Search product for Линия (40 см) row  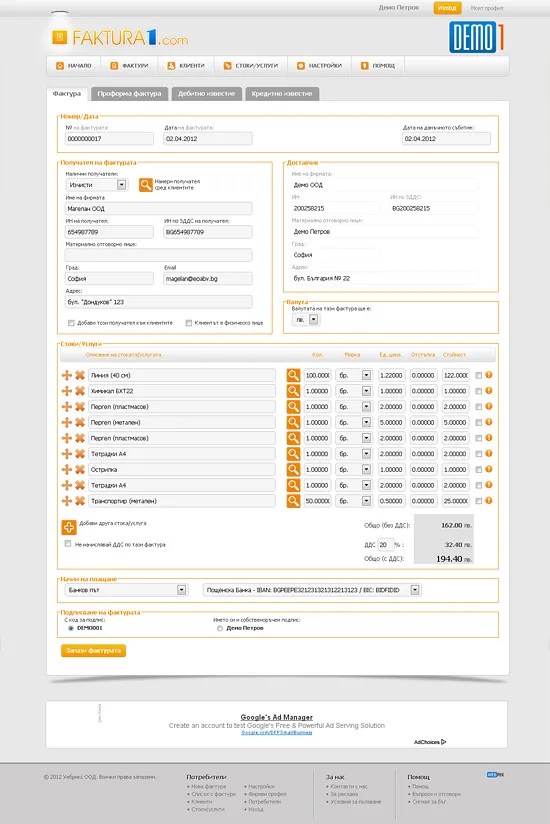click(293, 375)
